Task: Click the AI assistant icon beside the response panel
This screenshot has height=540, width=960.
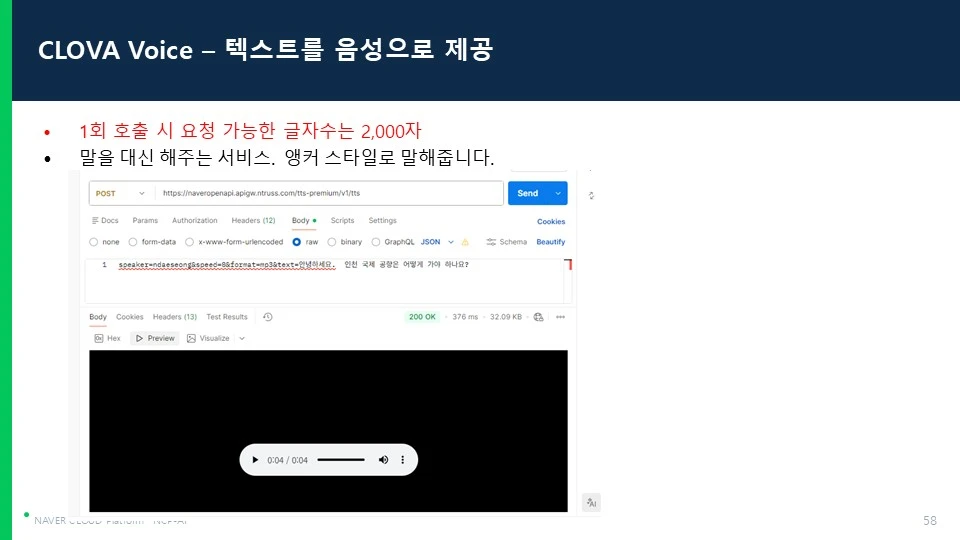Action: click(x=591, y=503)
